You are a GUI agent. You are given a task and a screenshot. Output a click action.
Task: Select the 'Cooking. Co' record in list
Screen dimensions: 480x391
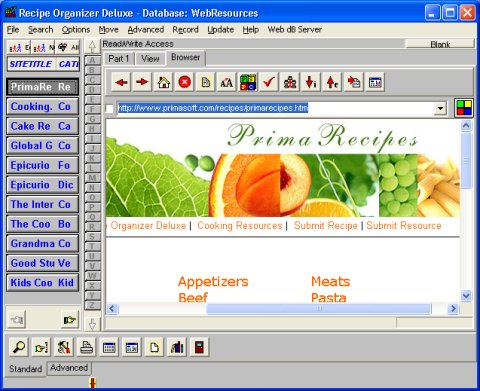[x=42, y=107]
